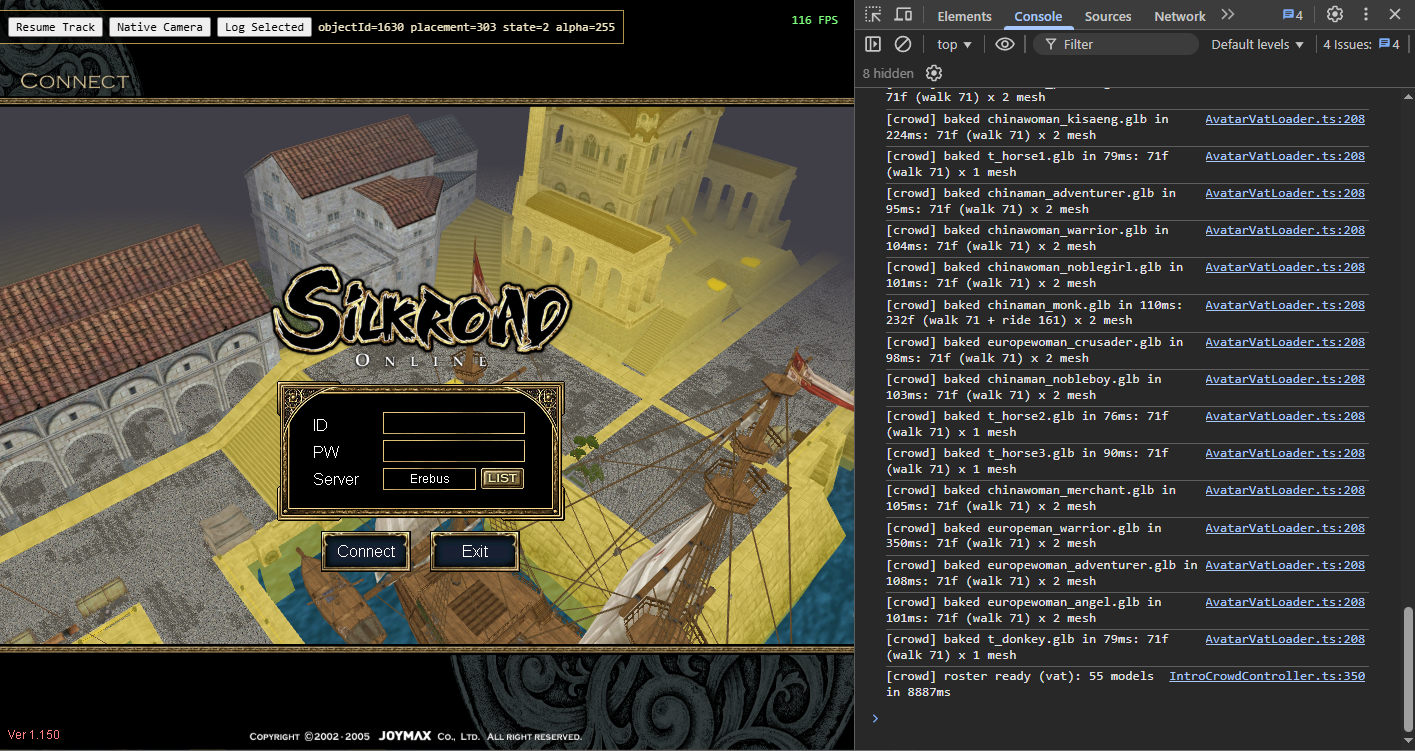1415x751 pixels.
Task: Open the Default levels dropdown
Action: coord(1257,44)
